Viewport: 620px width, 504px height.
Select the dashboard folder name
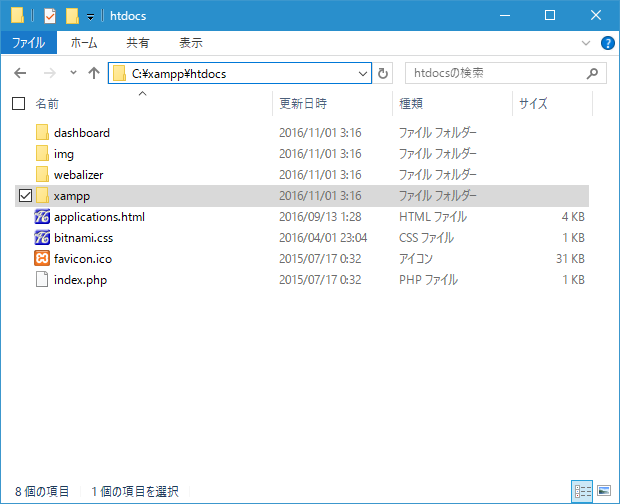click(82, 133)
